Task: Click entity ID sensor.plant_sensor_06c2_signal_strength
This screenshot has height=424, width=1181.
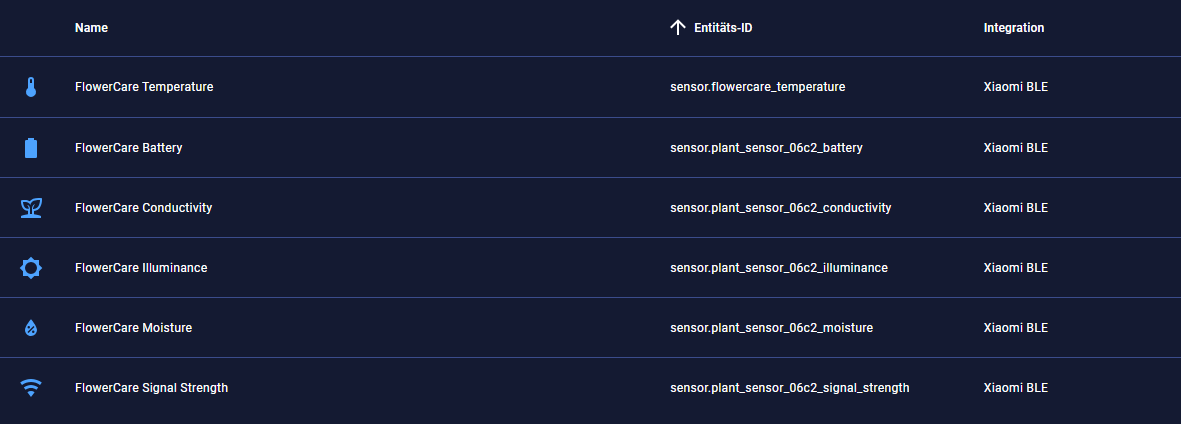Action: (789, 388)
